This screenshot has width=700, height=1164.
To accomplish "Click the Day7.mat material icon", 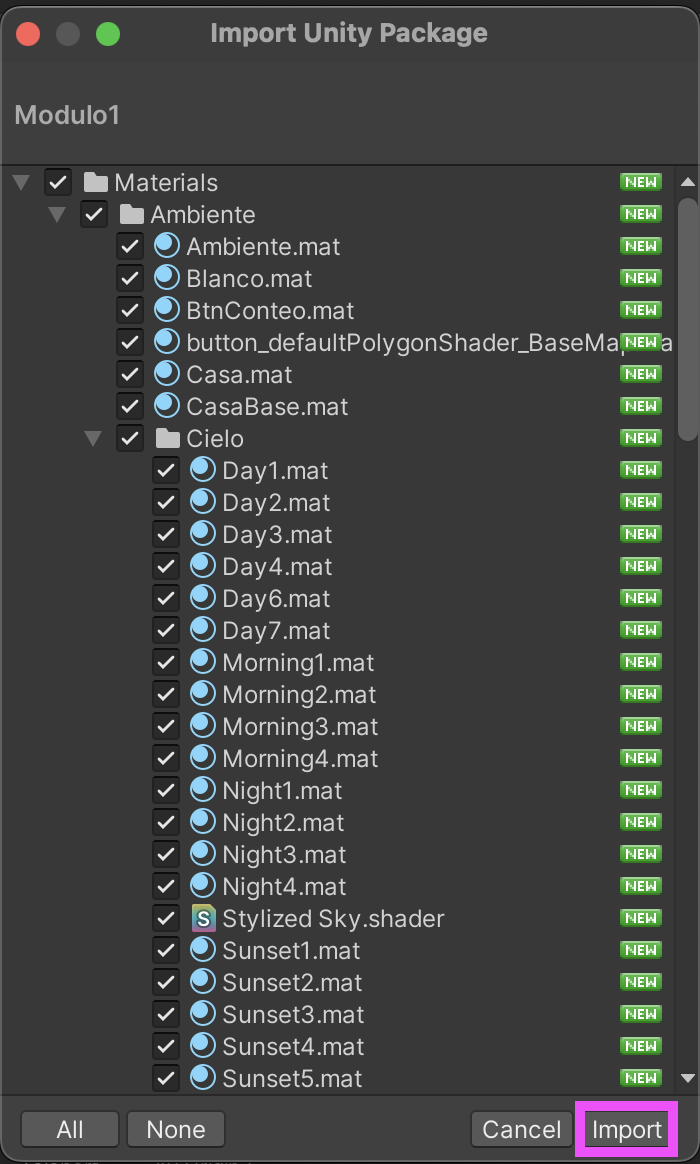I will coord(203,630).
